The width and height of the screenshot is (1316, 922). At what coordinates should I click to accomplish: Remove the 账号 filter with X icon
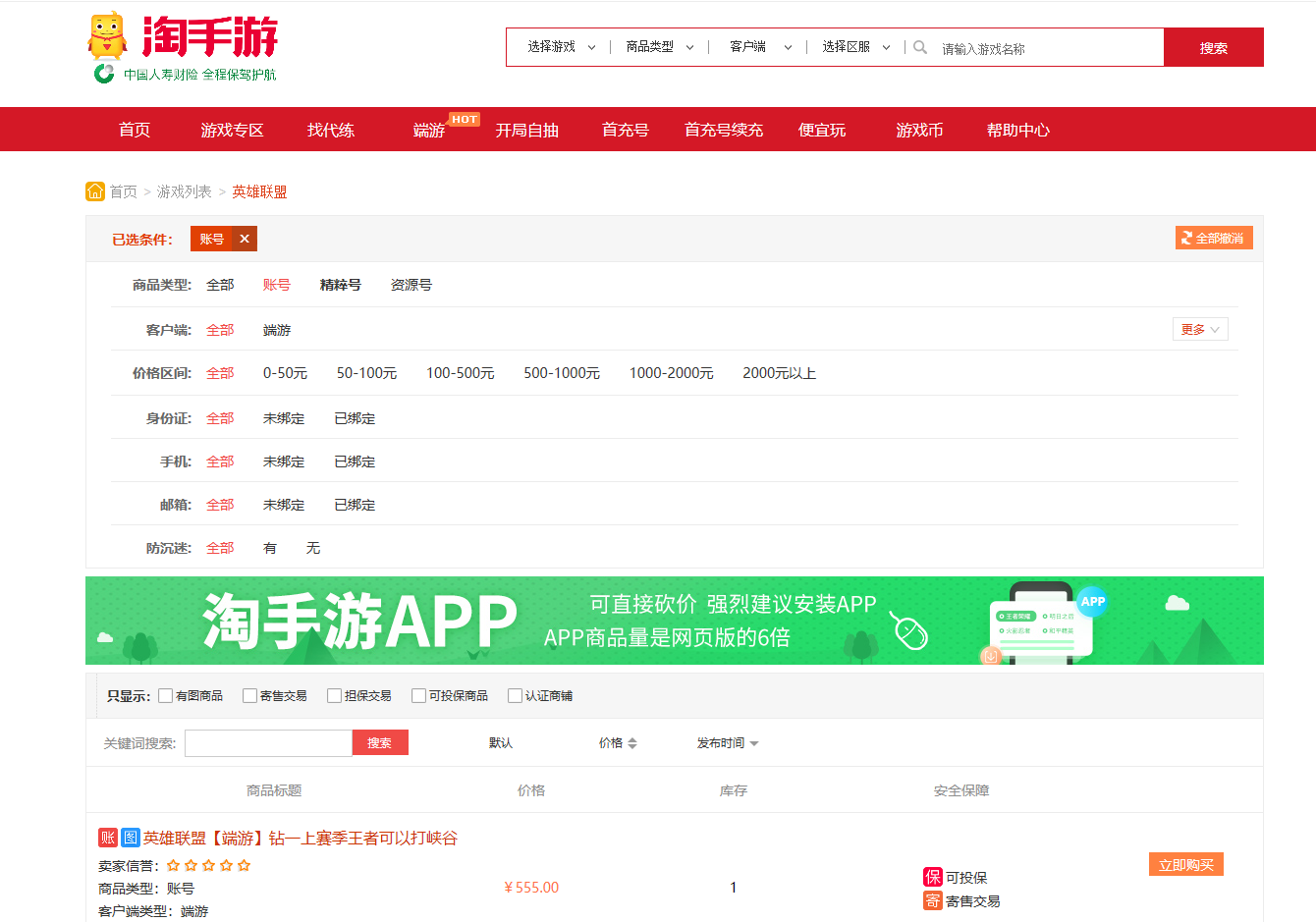coord(245,239)
